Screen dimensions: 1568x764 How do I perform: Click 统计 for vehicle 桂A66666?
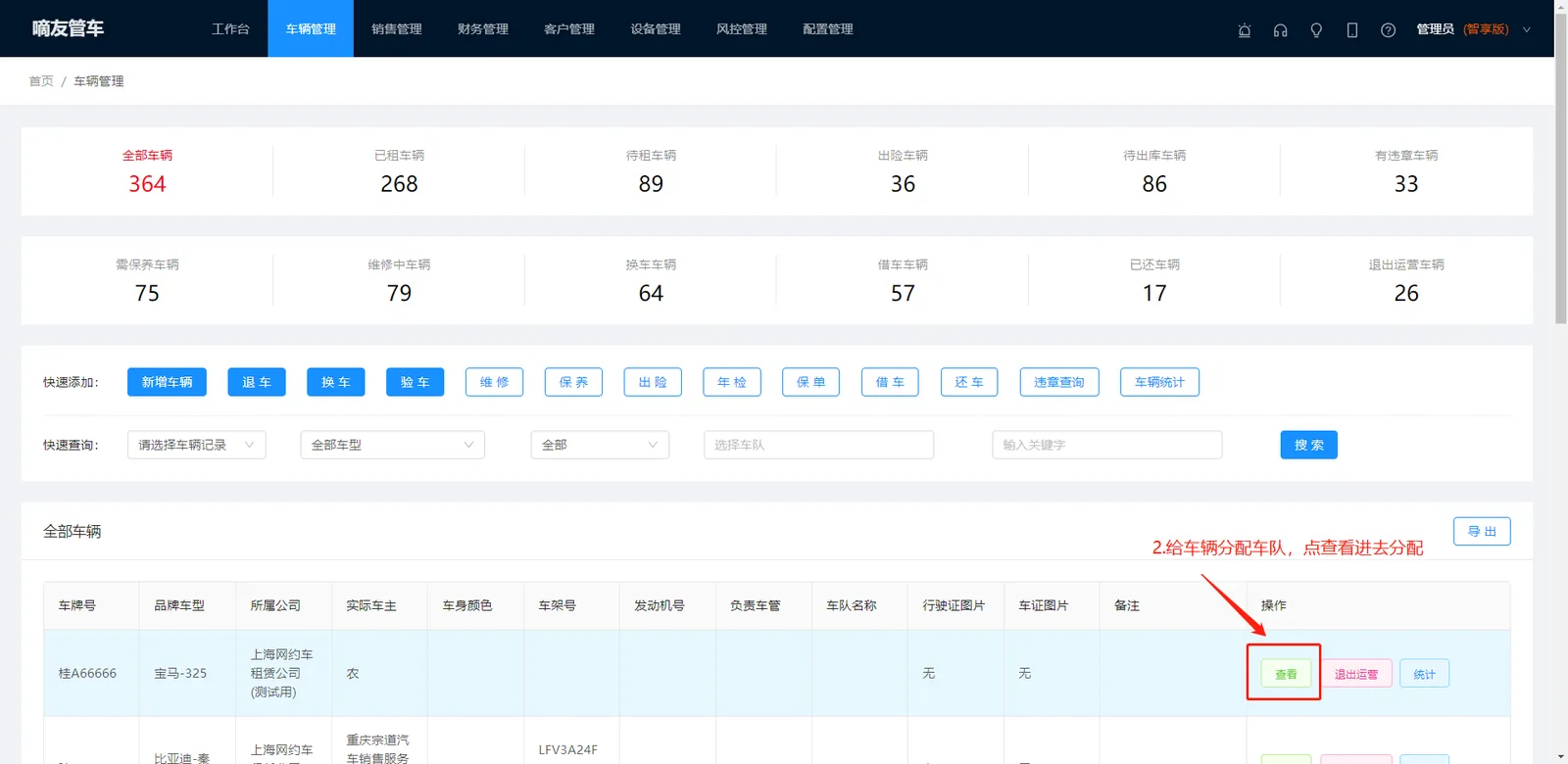tap(1425, 674)
